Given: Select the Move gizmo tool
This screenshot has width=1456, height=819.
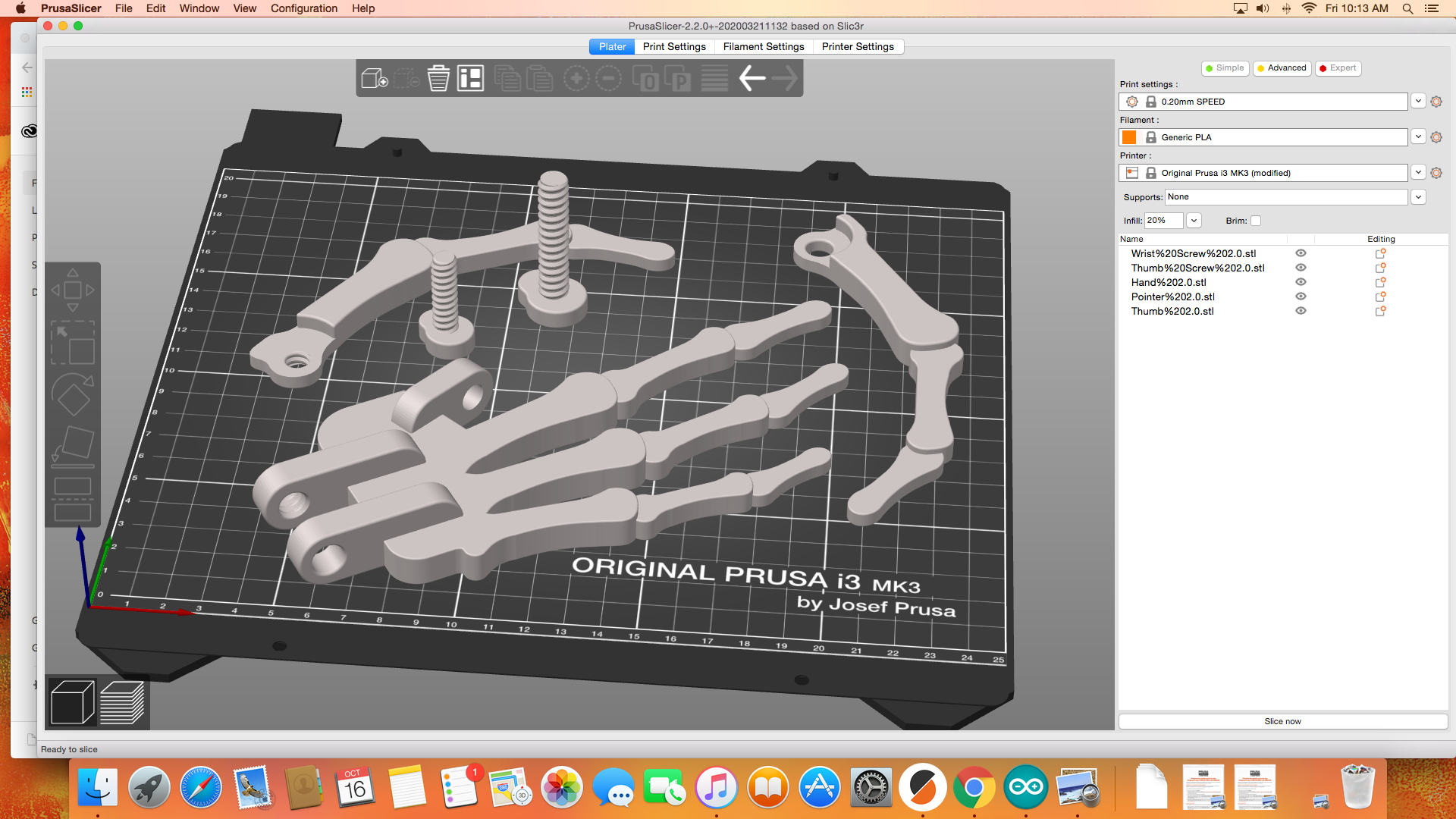Looking at the screenshot, I should 73,290.
